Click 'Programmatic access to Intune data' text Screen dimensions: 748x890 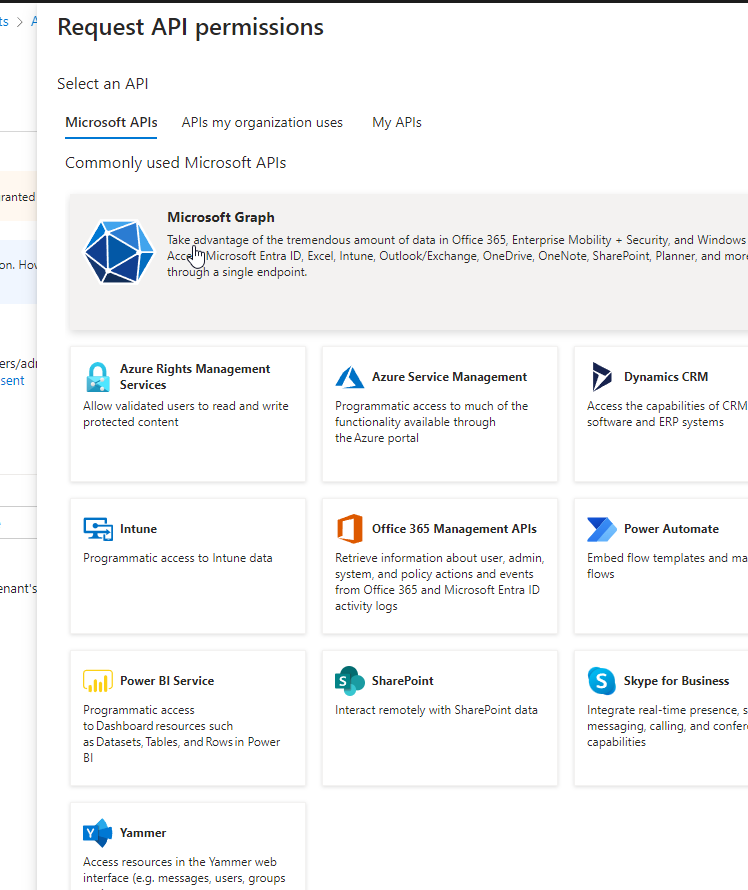click(178, 558)
